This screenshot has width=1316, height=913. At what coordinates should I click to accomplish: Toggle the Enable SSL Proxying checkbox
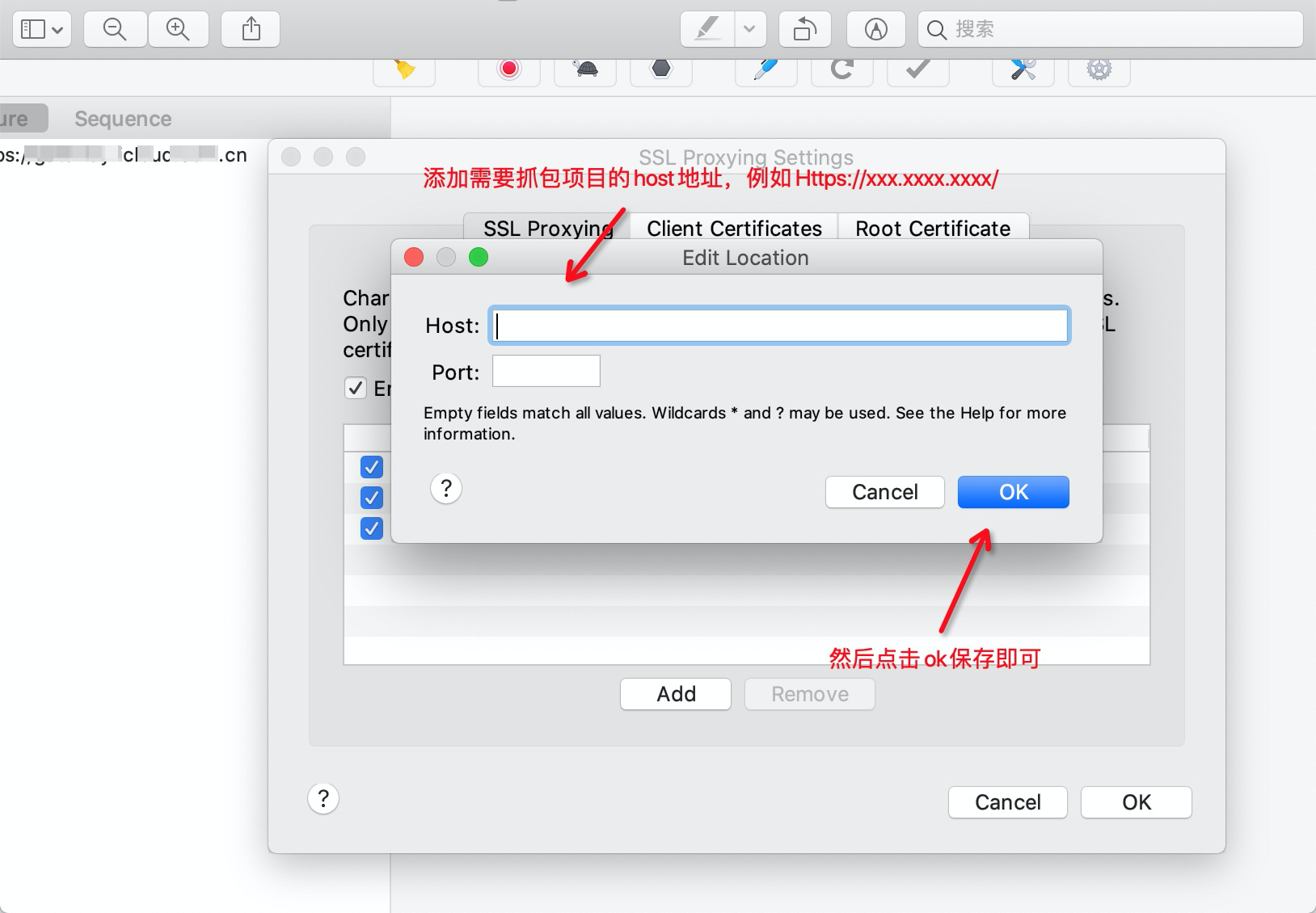tap(356, 389)
